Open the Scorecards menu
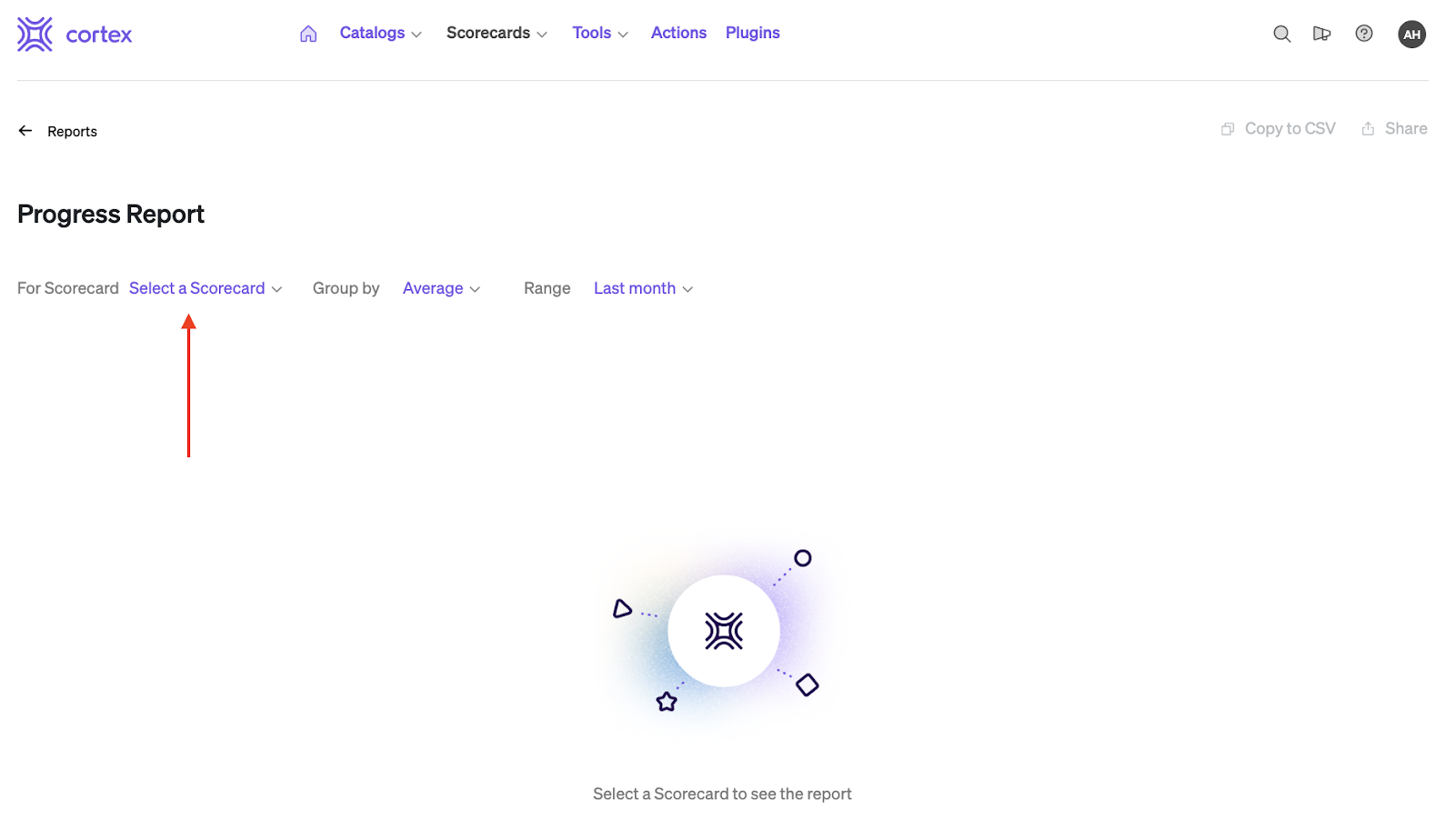The width and height of the screenshot is (1455, 840). click(497, 33)
